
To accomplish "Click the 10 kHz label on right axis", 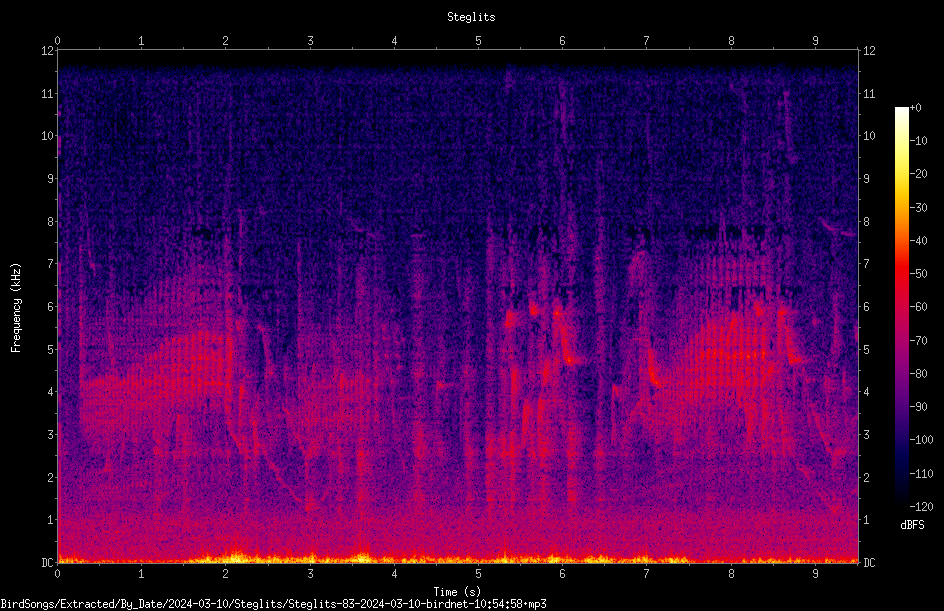I will [869, 136].
